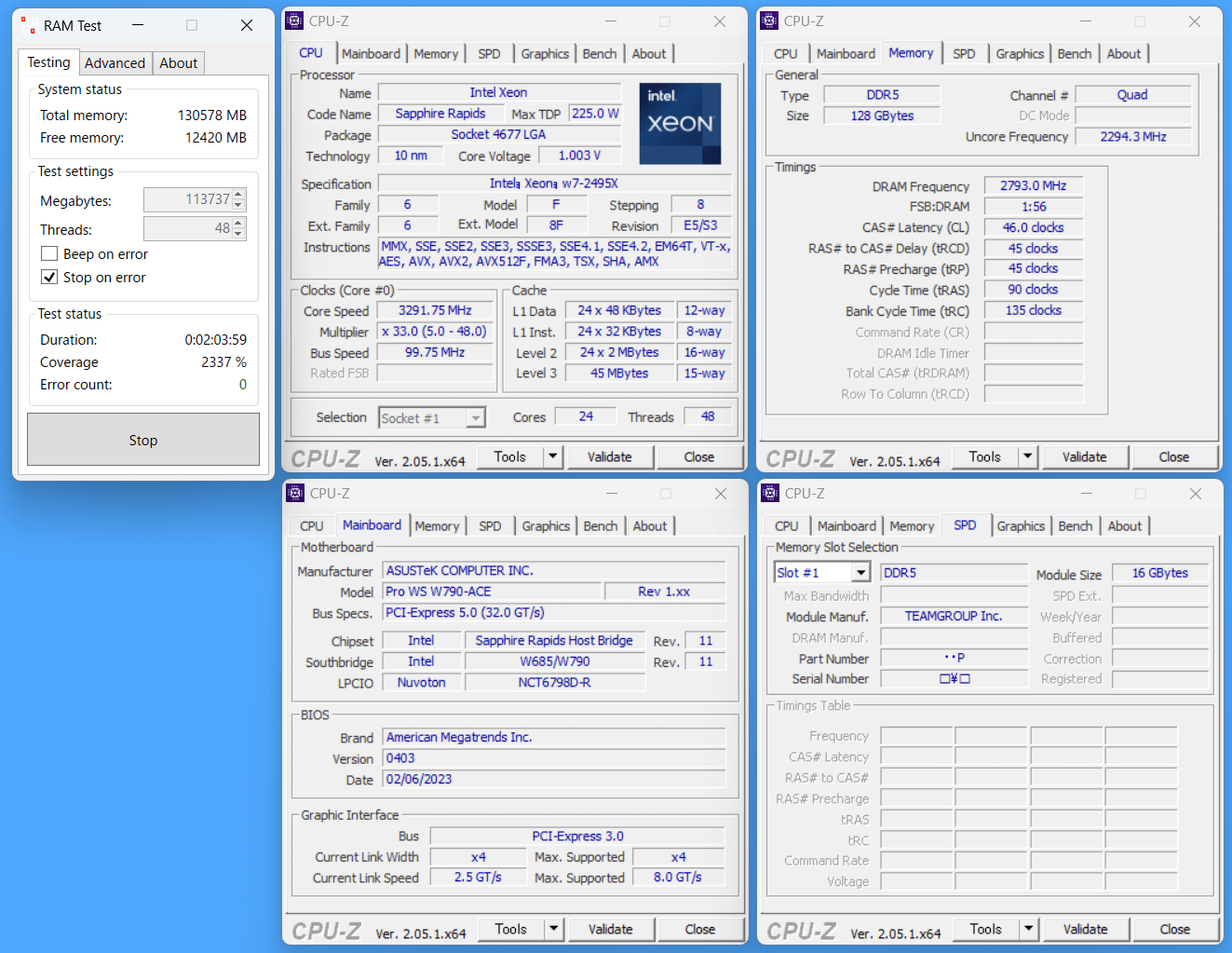Image resolution: width=1232 pixels, height=953 pixels.
Task: Go to the CPU tab in the SPD slot CPU-Z window
Action: point(786,526)
